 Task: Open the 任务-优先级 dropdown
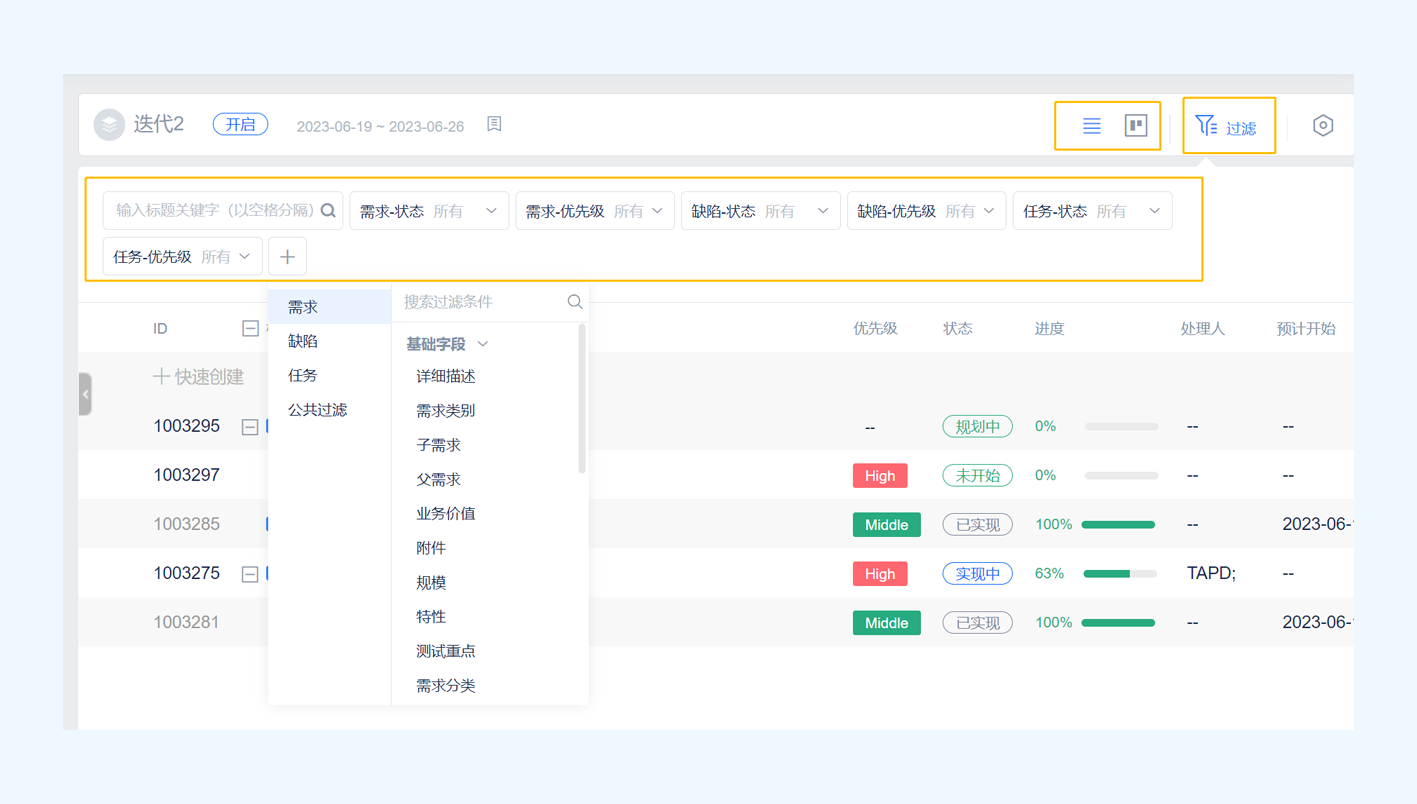[x=183, y=257]
